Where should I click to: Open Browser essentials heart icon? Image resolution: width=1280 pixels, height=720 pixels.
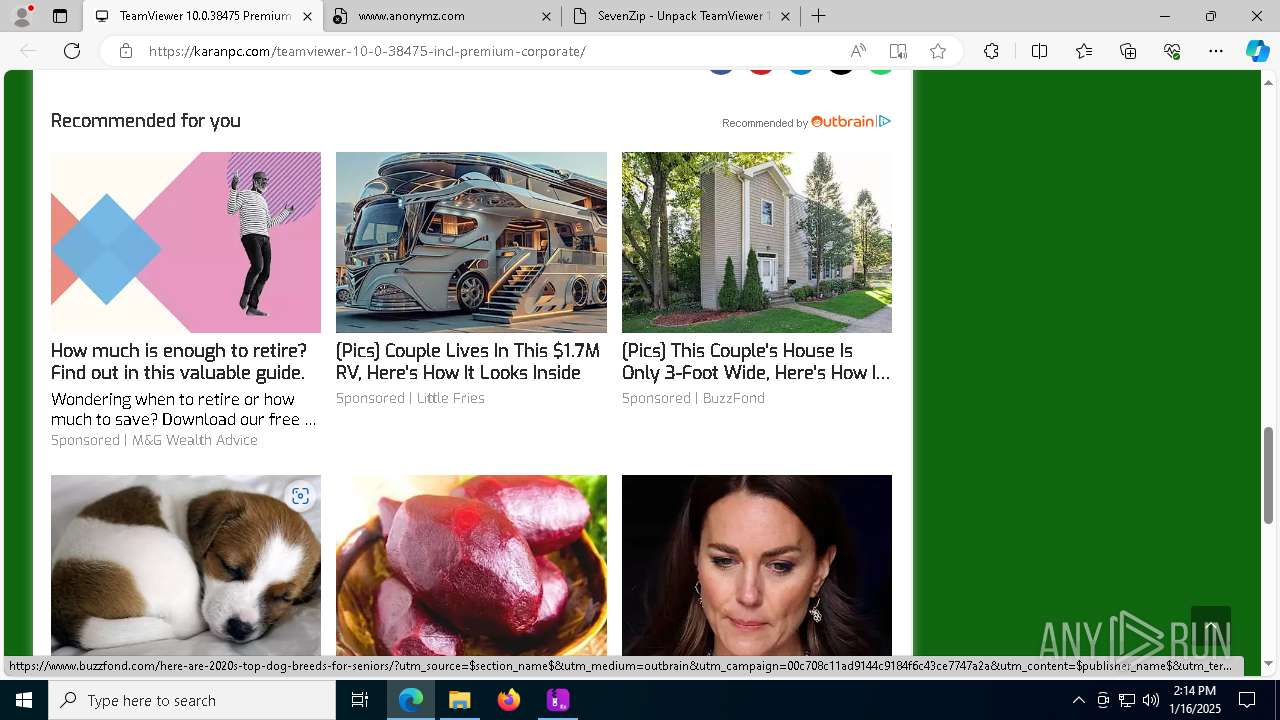coord(1172,51)
